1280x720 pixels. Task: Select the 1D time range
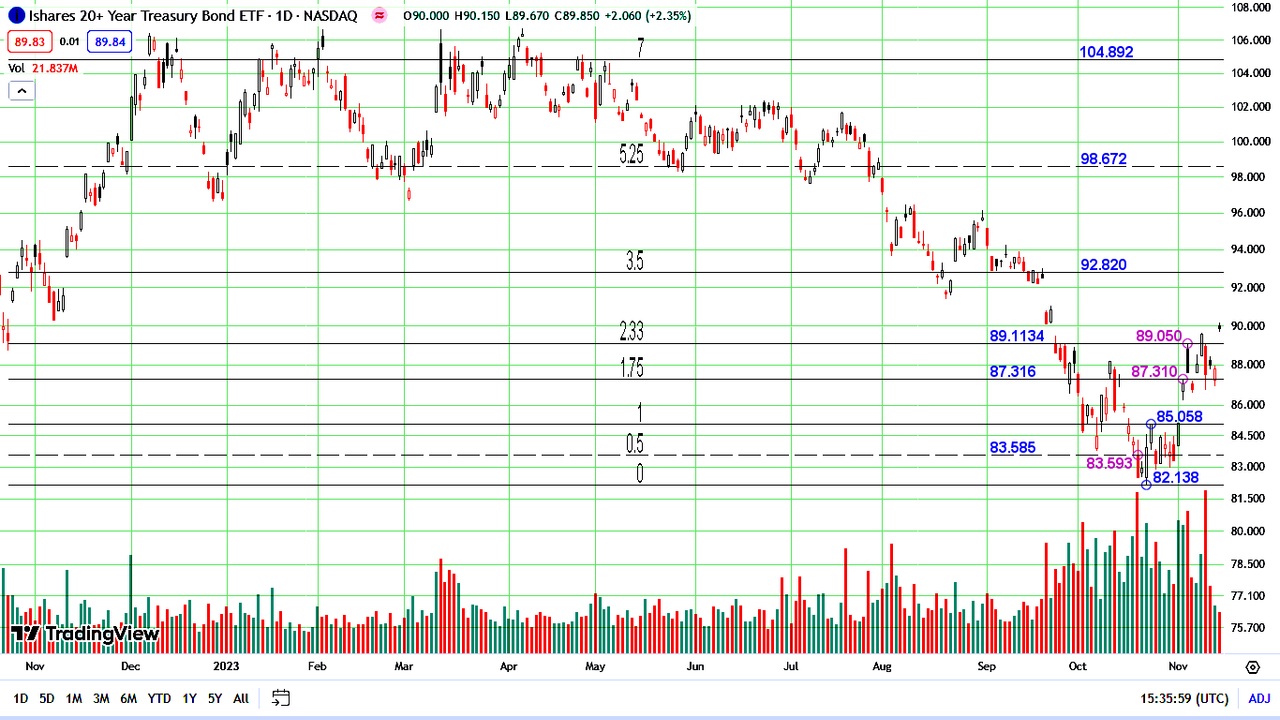click(x=20, y=698)
